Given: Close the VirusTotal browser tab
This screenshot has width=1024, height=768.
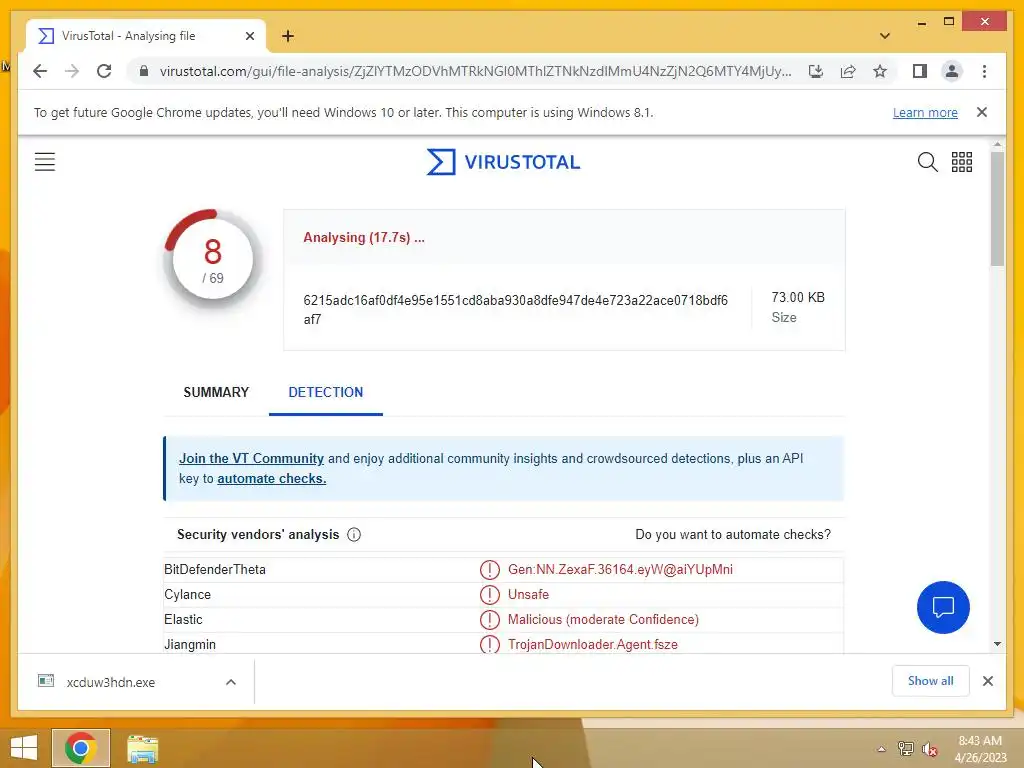Looking at the screenshot, I should click(249, 36).
